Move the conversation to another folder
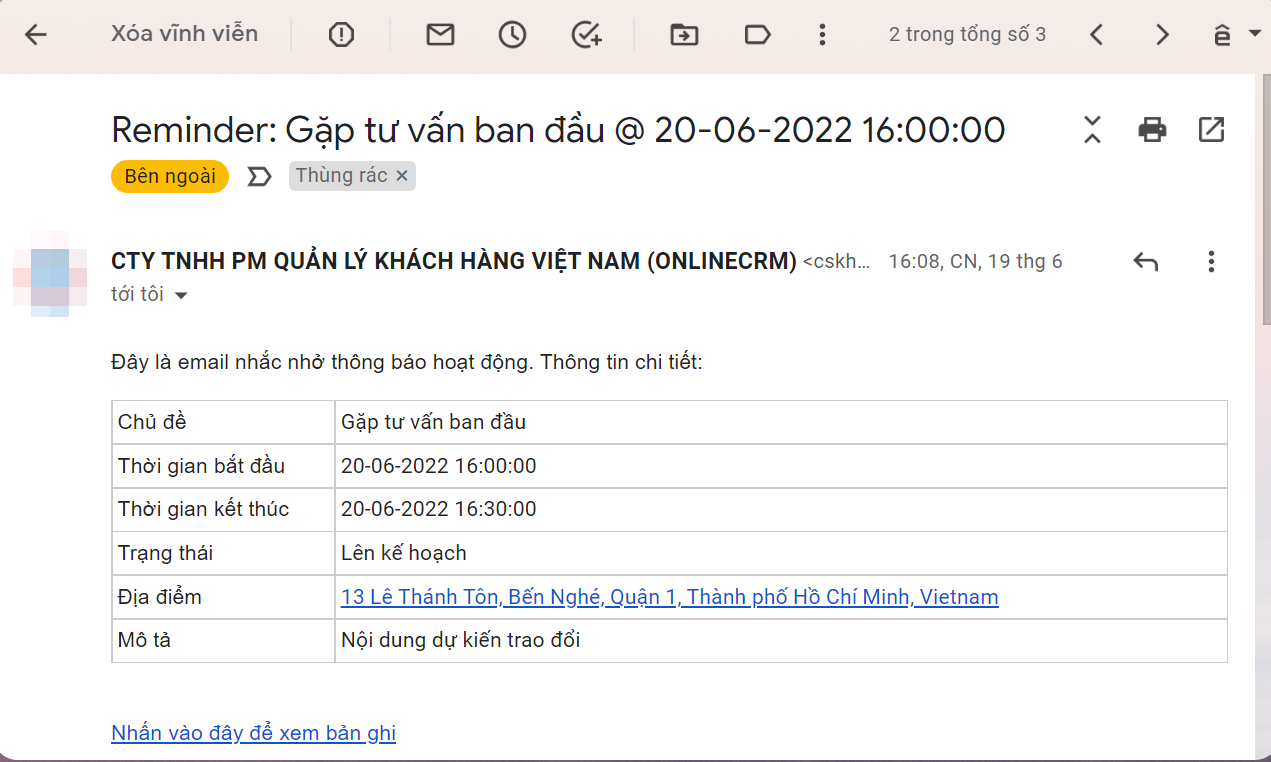This screenshot has width=1271, height=762. (x=683, y=34)
